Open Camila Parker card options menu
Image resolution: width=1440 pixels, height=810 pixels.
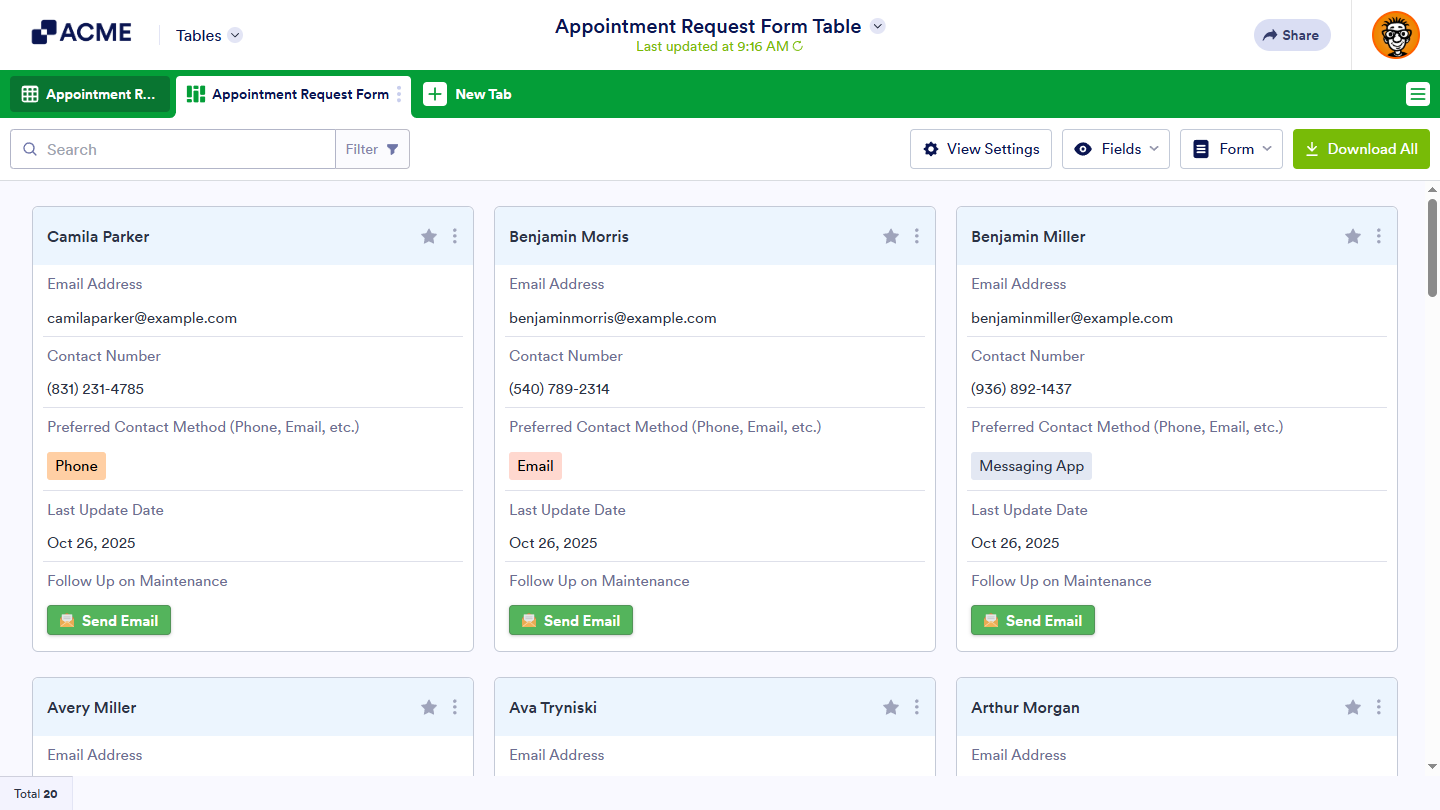pos(455,236)
